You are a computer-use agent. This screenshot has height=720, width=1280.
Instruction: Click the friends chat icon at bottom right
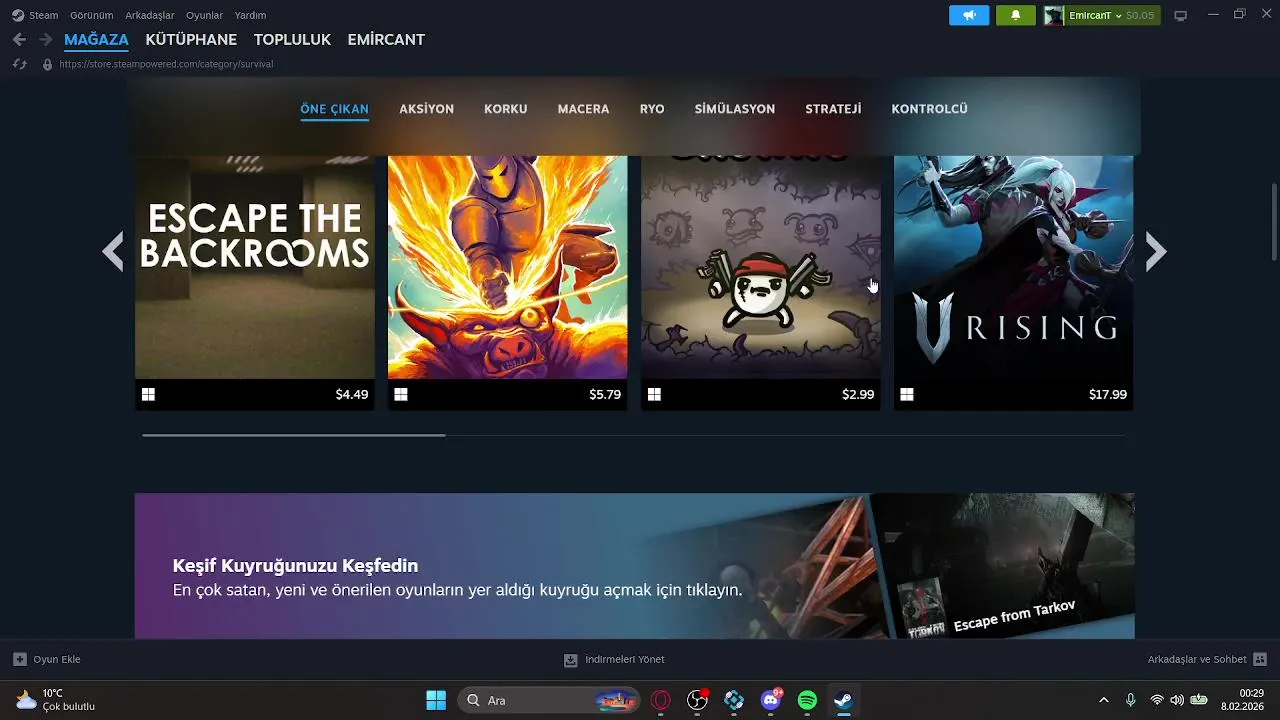click(x=1260, y=660)
